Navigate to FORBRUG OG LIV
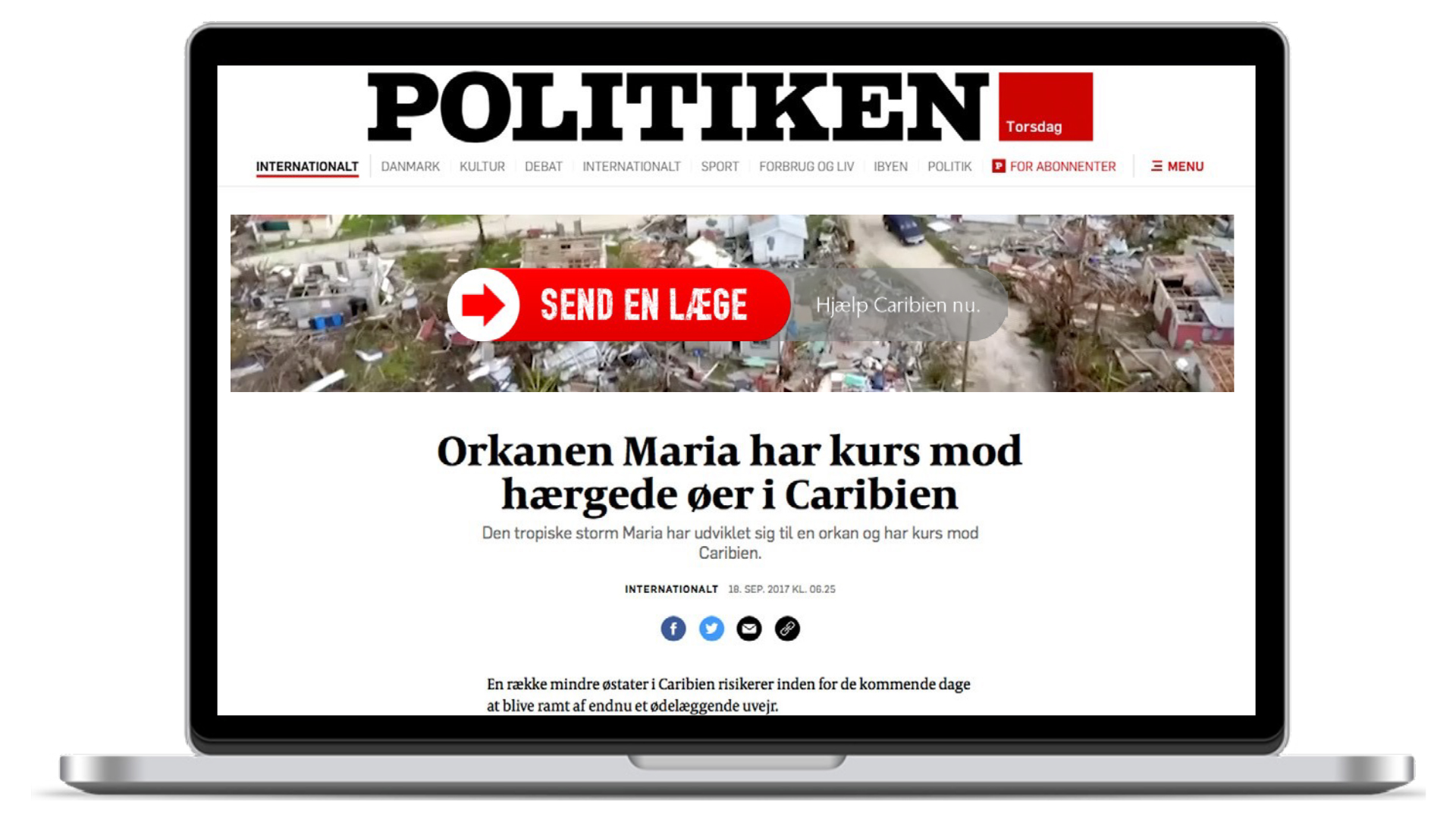 806,166
